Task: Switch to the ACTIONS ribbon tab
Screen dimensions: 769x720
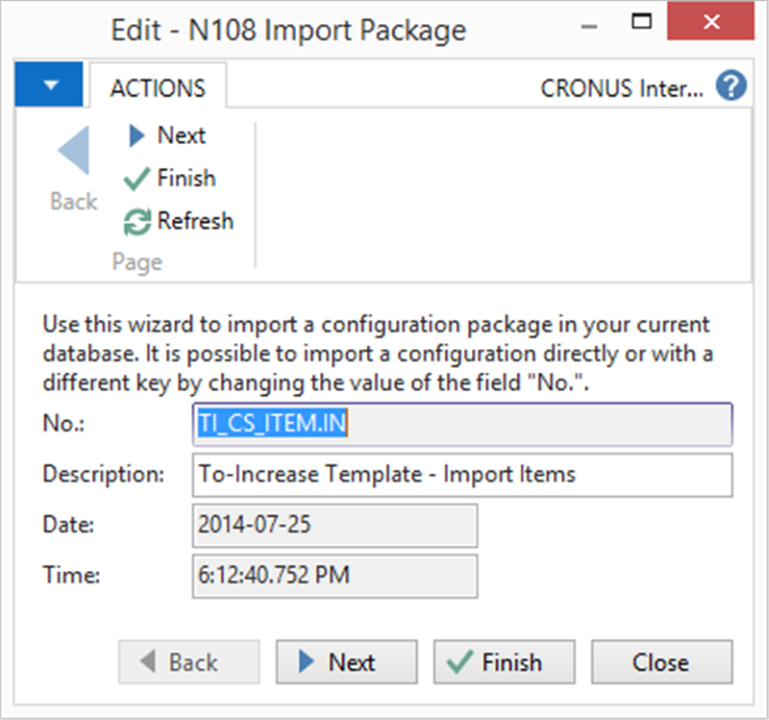Action: click(x=158, y=88)
